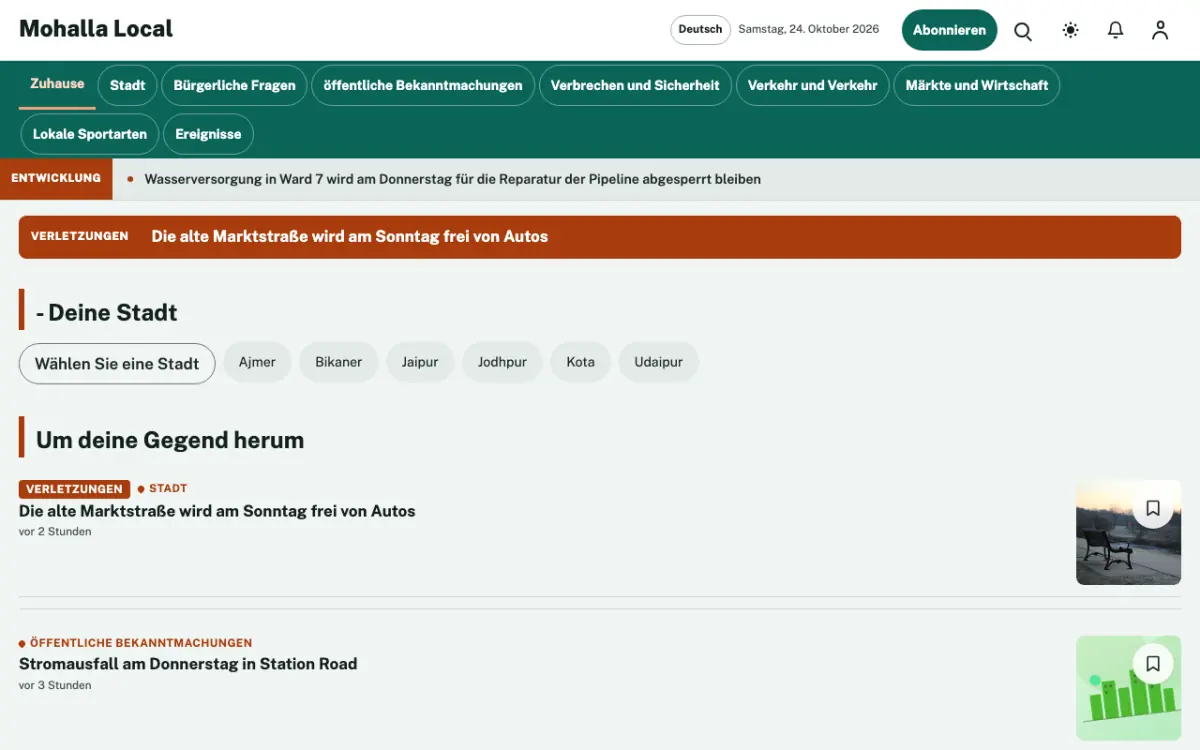
Task: Click 'vor 2 Stunden' timestamp
Action: 55,532
